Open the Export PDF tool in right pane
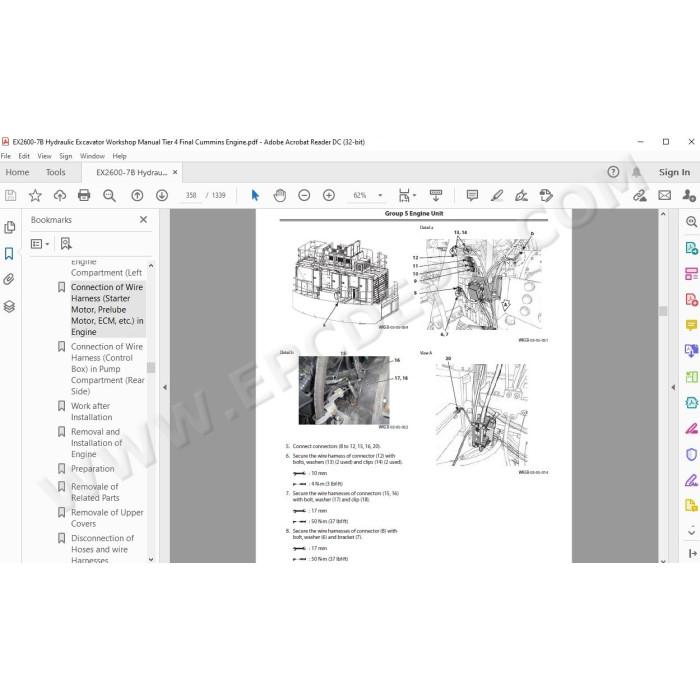This screenshot has width=700, height=700. point(691,248)
